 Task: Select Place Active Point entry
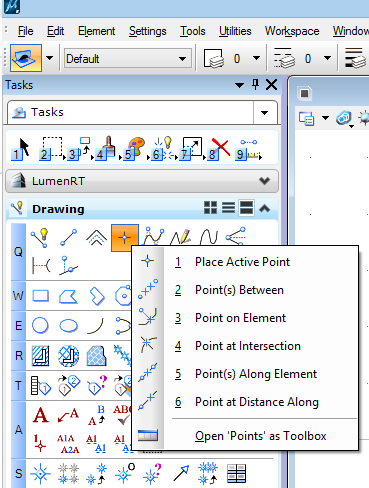click(x=242, y=262)
